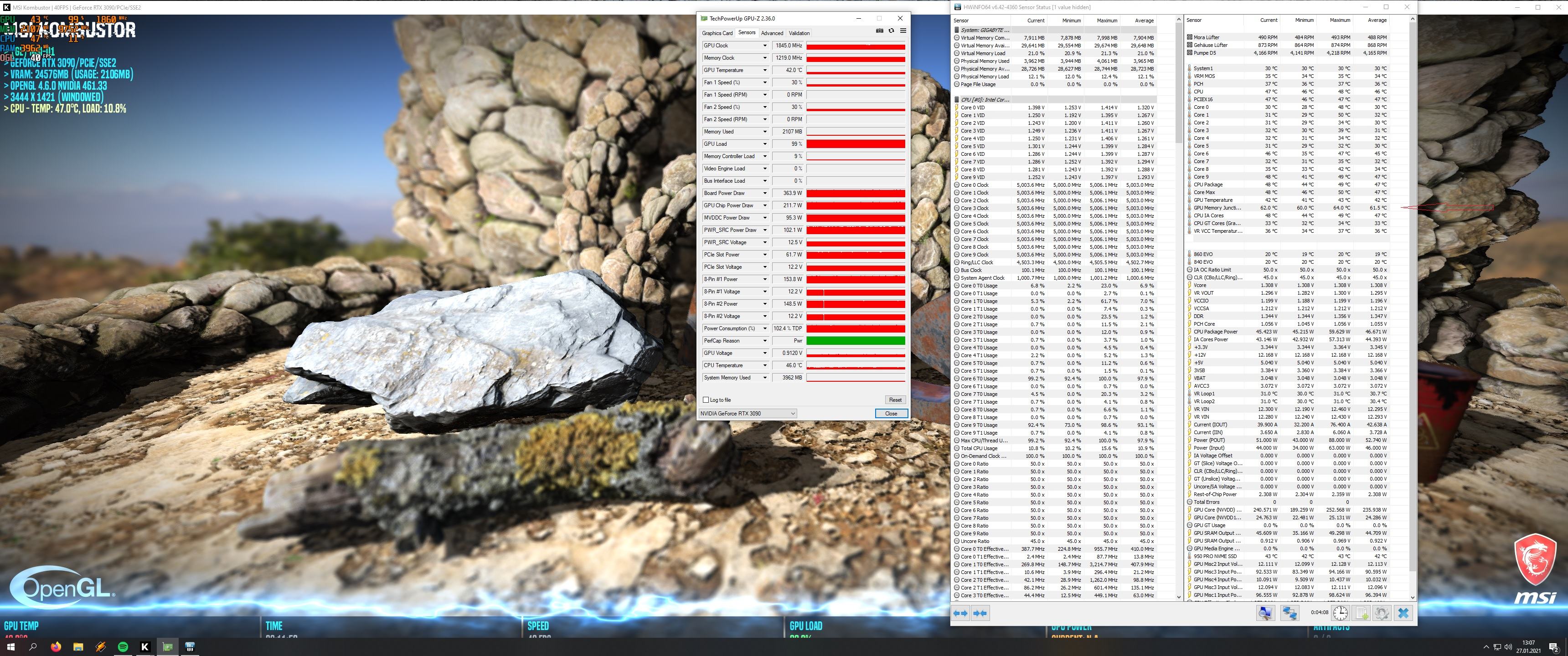Reset HWiNFO min/max with clock icon
The width and height of the screenshot is (1568, 656).
point(1341,613)
